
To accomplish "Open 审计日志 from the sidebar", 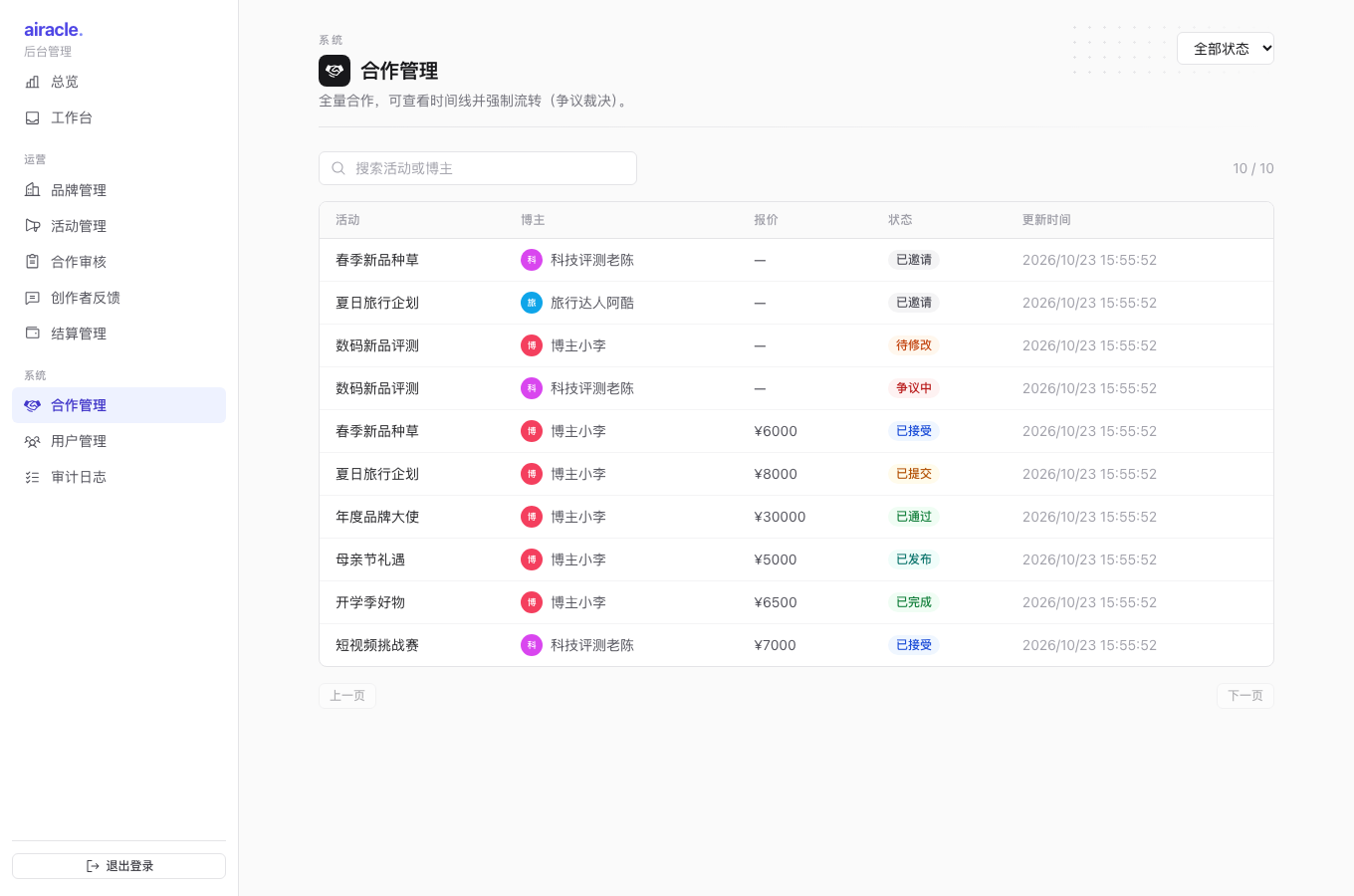I will [118, 477].
